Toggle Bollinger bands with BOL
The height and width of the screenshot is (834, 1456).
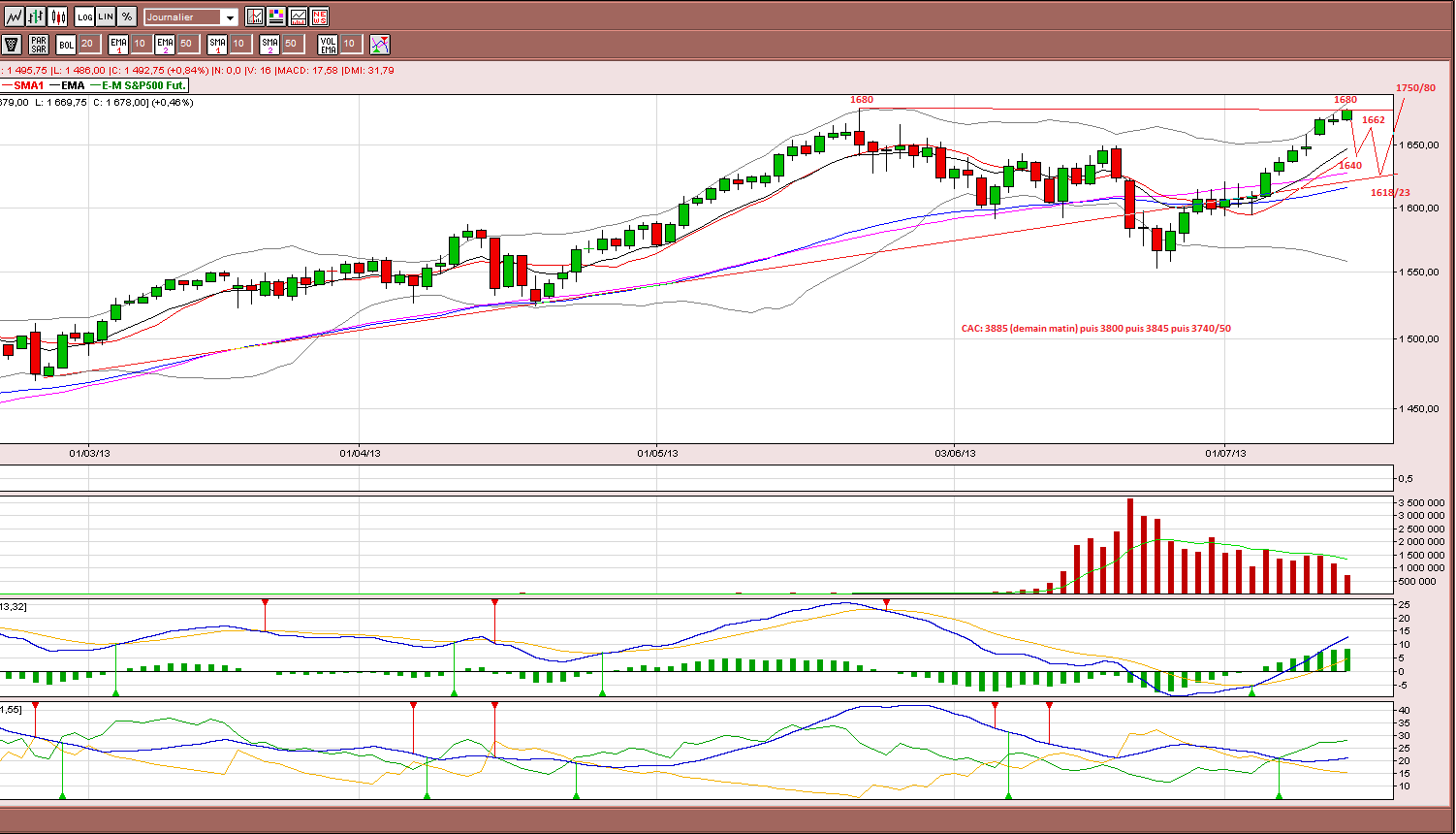[x=66, y=44]
